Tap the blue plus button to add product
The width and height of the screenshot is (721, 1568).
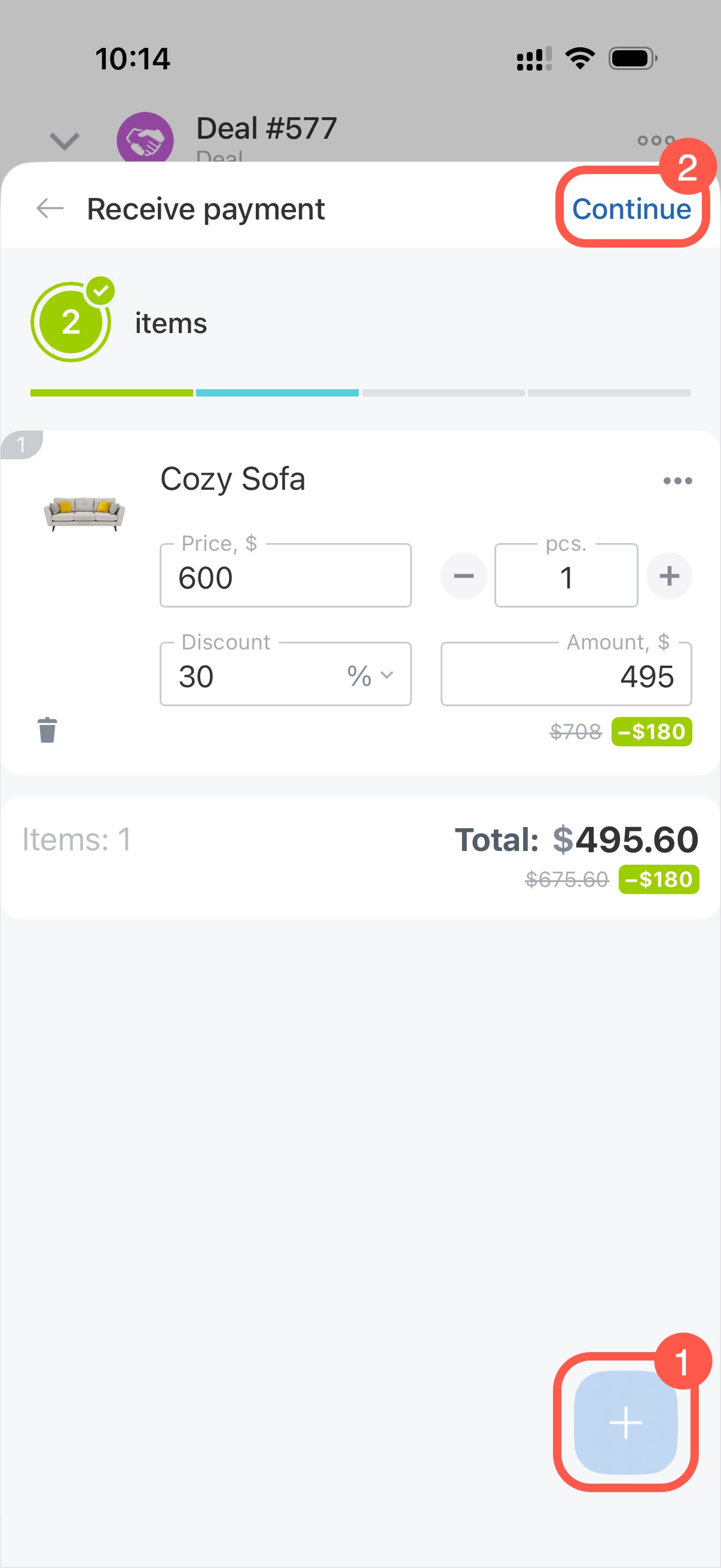(625, 1423)
